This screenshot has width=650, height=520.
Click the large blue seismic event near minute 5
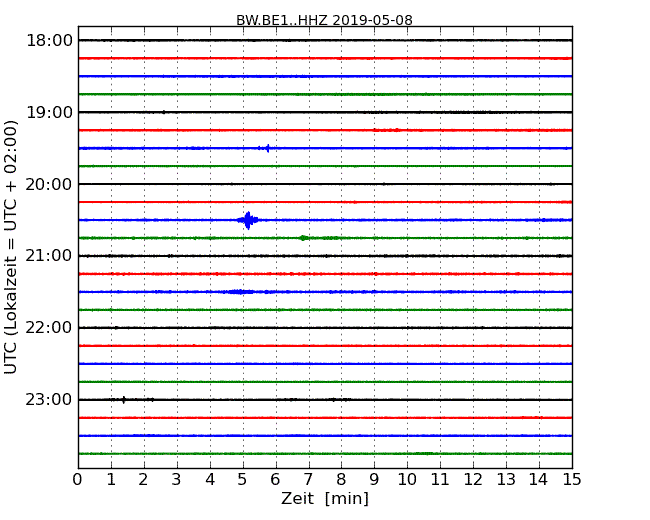[248, 220]
